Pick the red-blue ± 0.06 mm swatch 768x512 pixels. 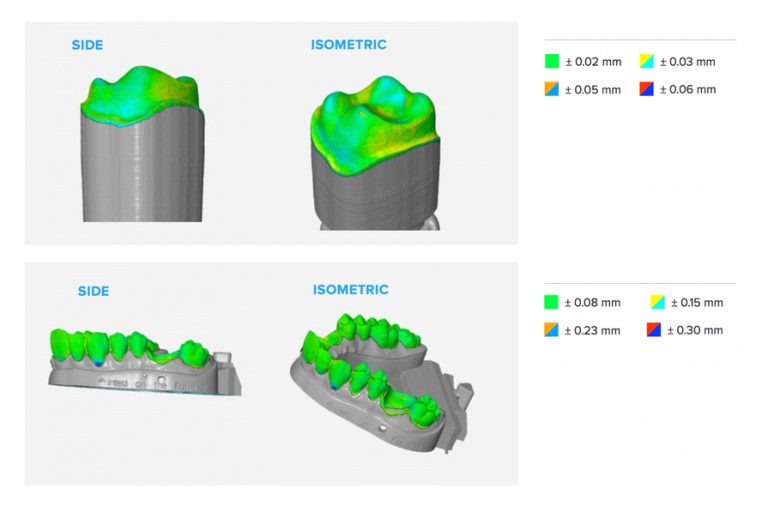coord(646,89)
